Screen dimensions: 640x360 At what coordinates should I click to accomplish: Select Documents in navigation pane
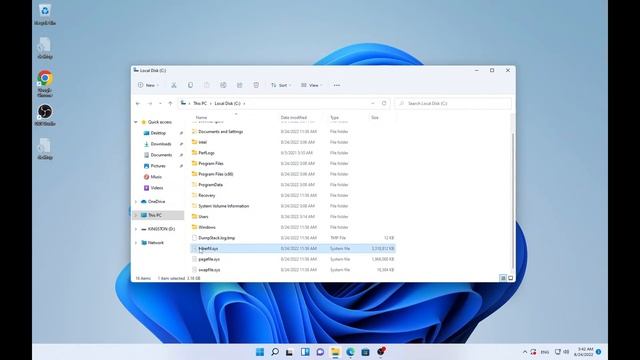click(161, 155)
